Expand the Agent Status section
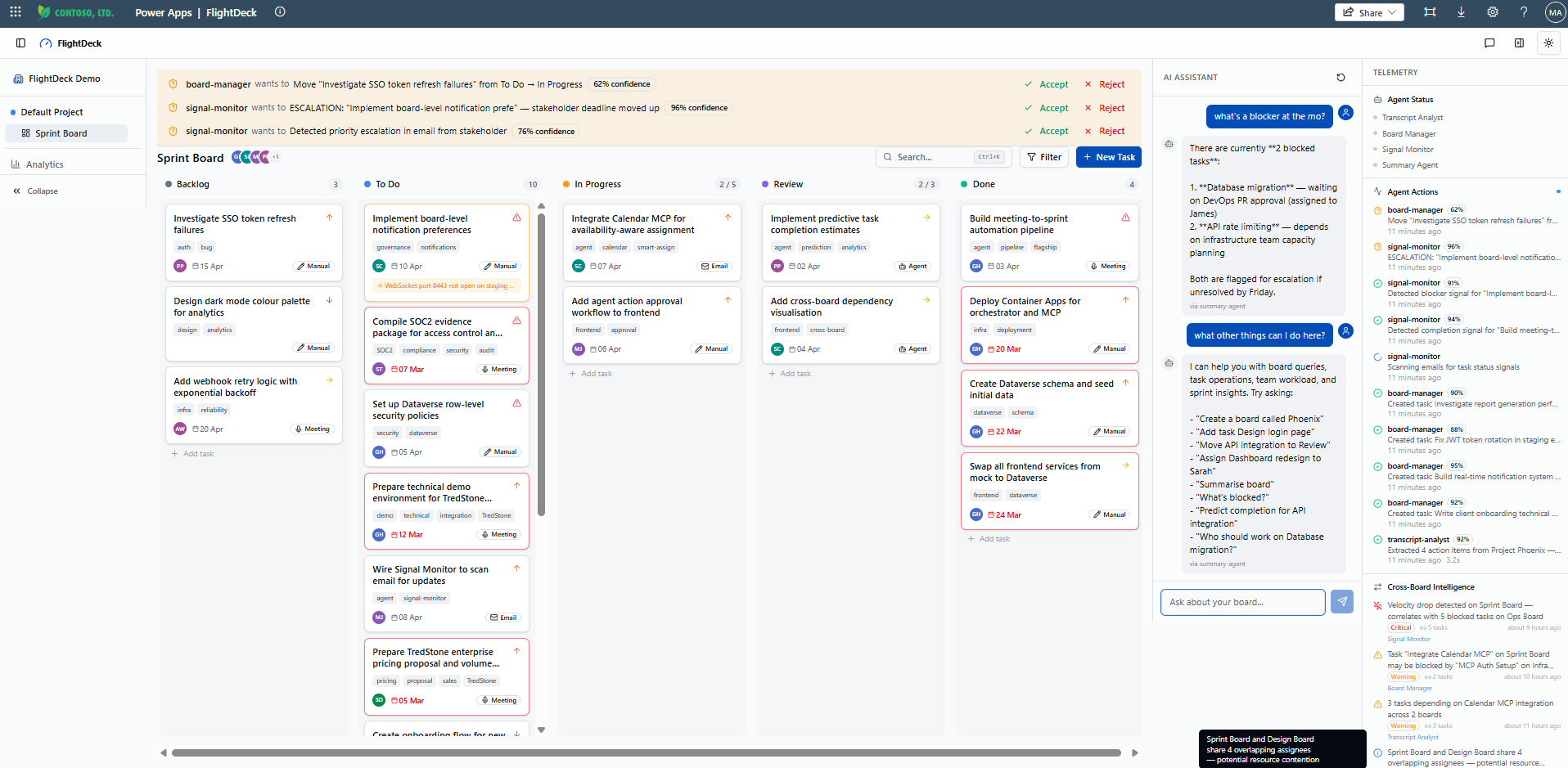 (x=1409, y=100)
